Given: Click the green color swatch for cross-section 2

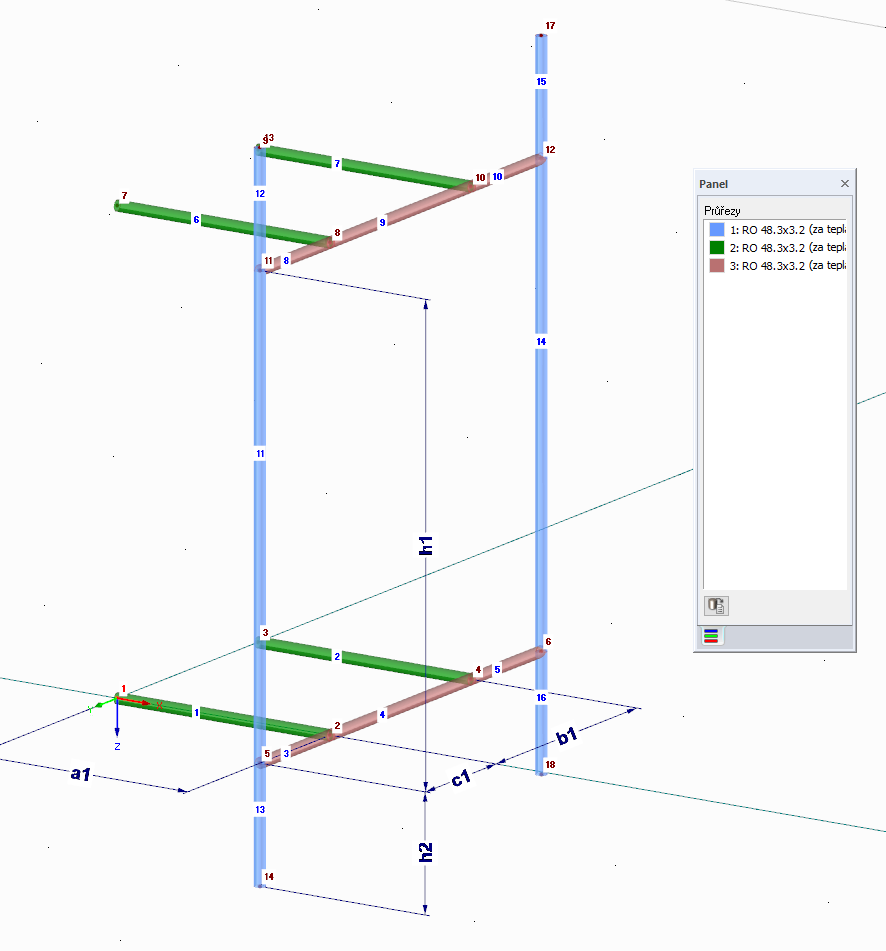Looking at the screenshot, I should (x=717, y=247).
